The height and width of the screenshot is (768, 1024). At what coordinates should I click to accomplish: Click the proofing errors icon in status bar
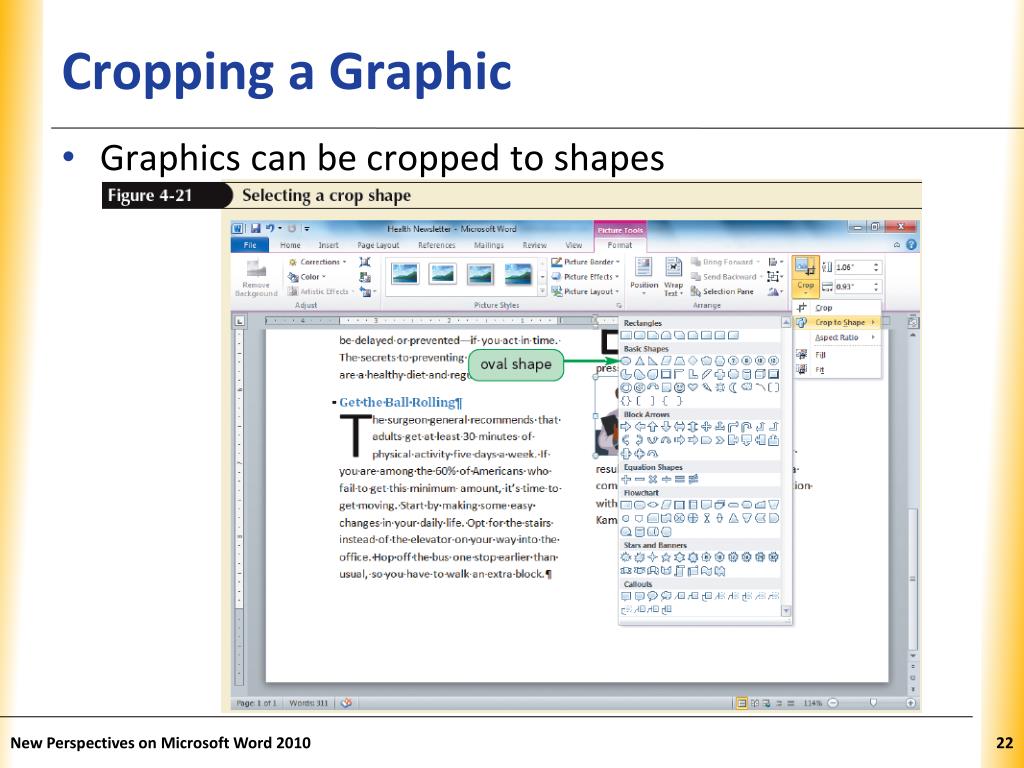[x=346, y=703]
